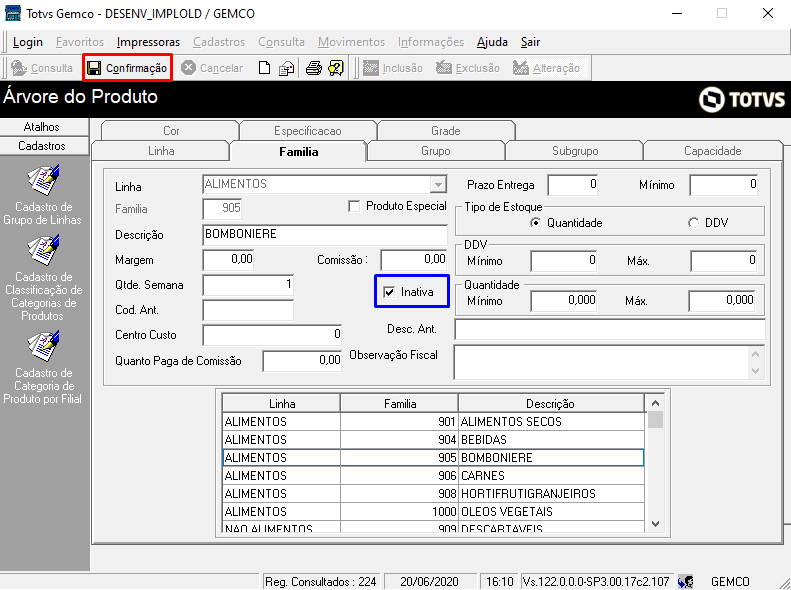
Task: Click the help question mark icon
Action: click(335, 68)
